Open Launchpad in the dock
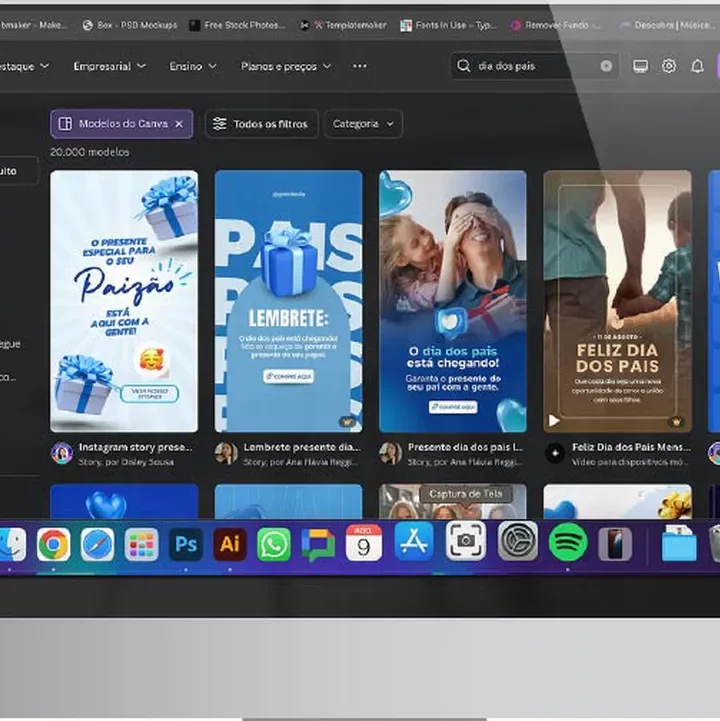720x721 pixels. pos(141,544)
